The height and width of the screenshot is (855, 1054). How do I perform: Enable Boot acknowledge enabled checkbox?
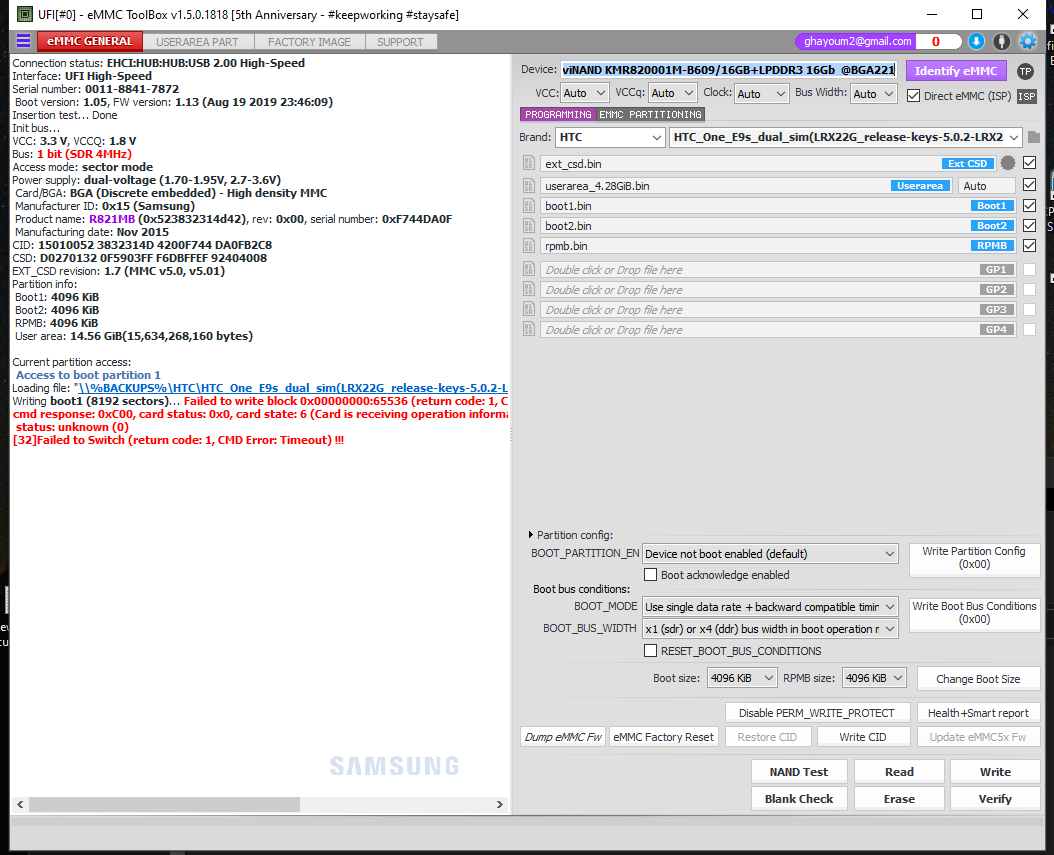pos(651,575)
